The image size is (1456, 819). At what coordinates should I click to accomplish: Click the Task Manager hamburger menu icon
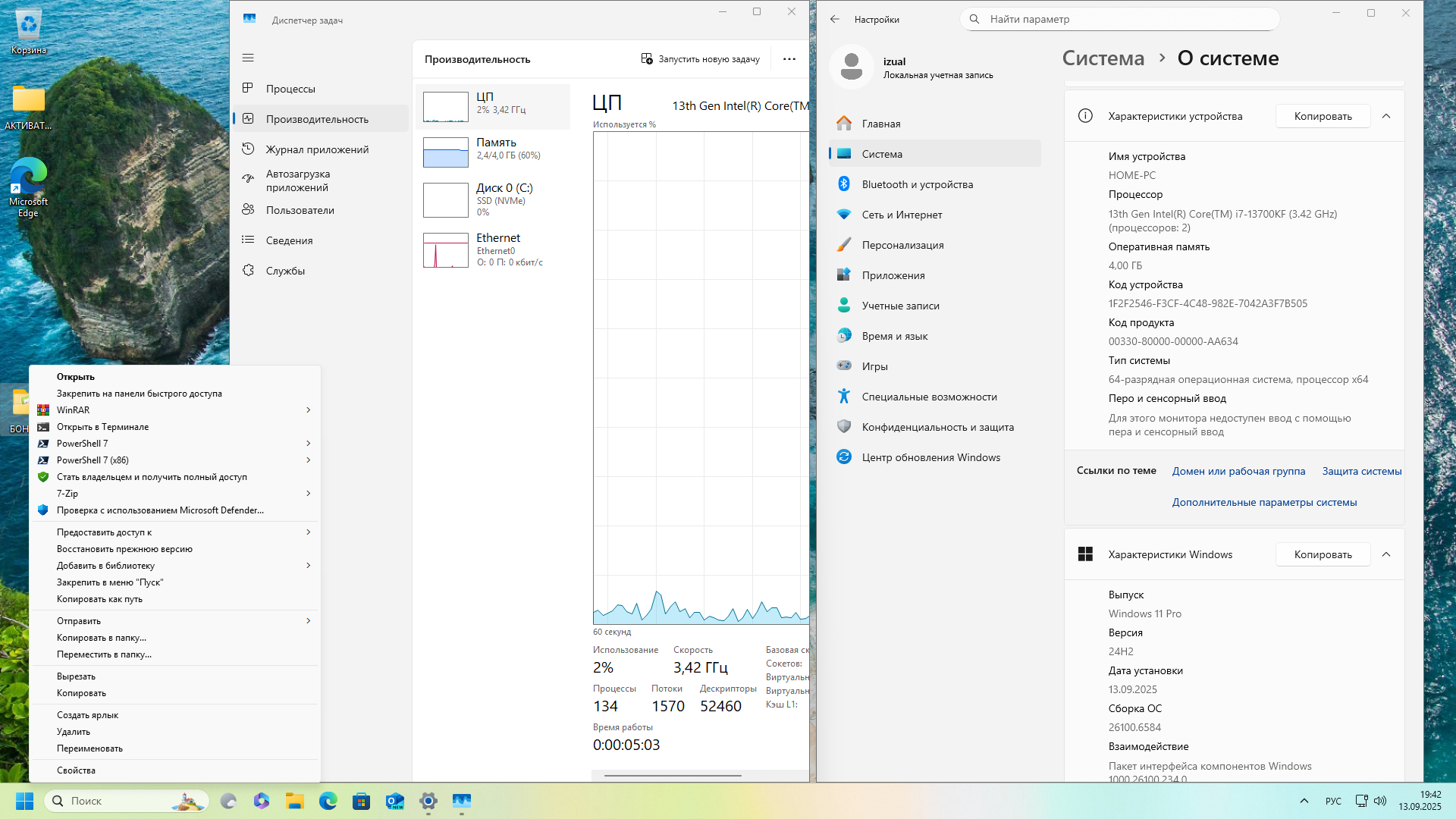click(x=248, y=58)
